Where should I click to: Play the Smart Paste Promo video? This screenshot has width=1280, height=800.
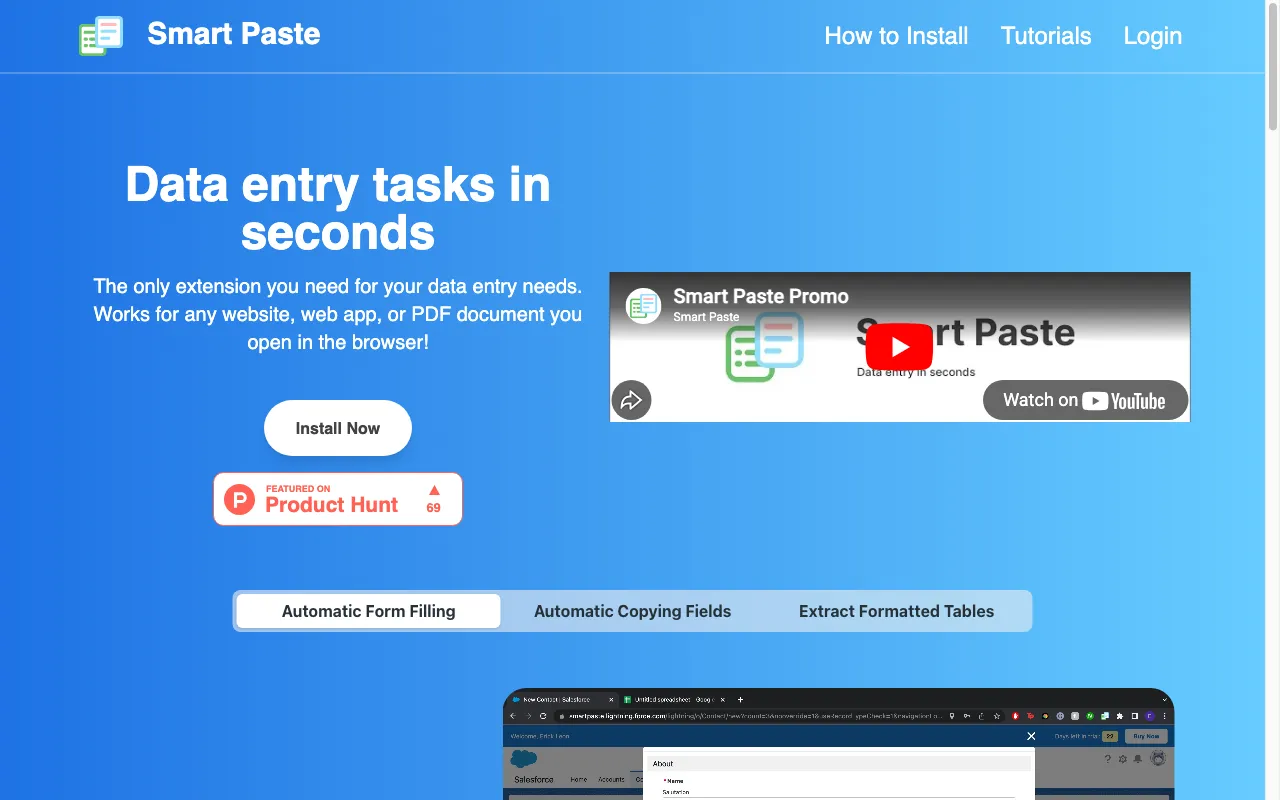(x=899, y=347)
